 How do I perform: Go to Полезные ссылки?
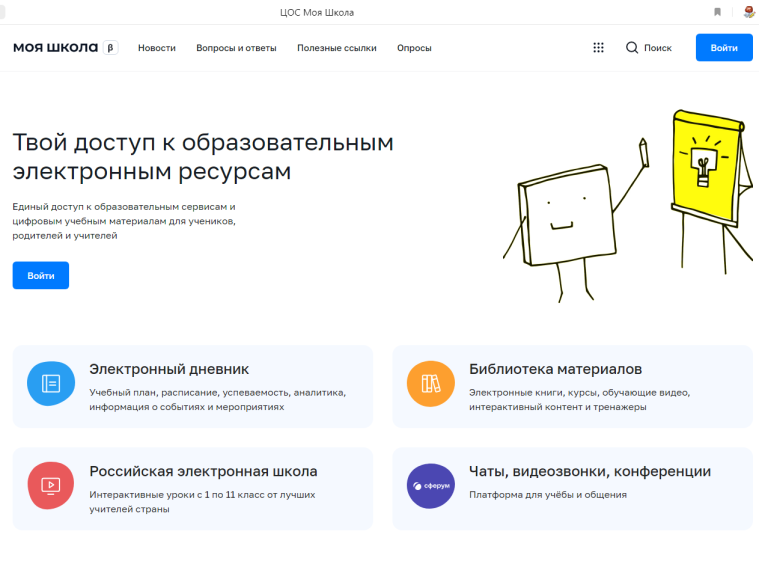point(337,48)
